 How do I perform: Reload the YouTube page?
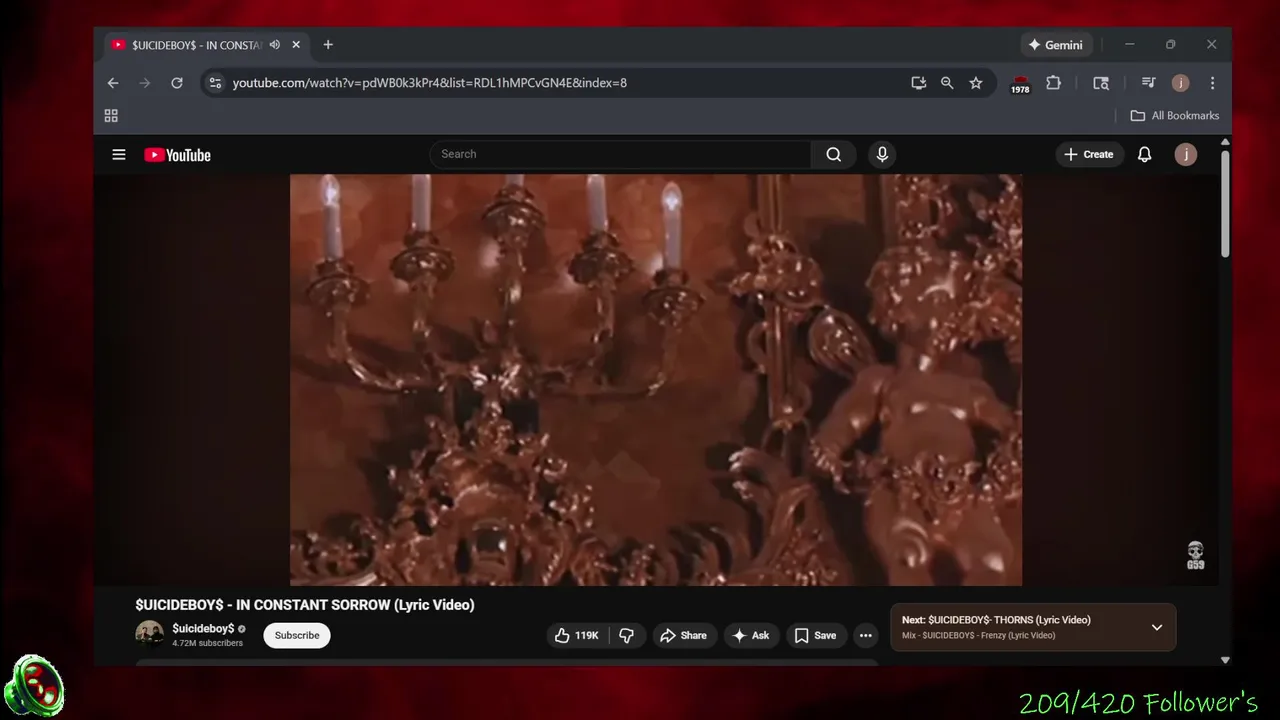177,83
